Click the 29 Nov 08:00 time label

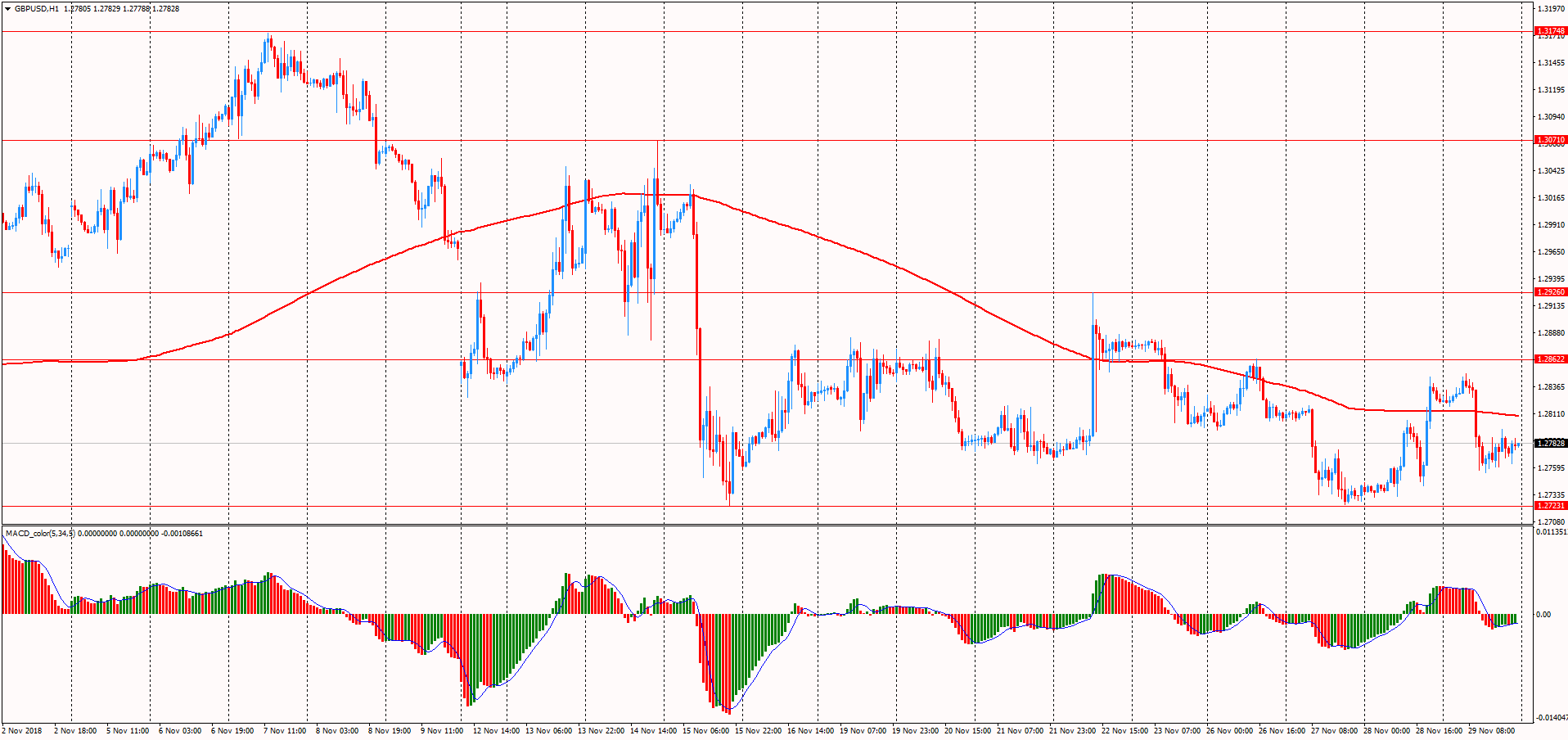pos(1491,730)
